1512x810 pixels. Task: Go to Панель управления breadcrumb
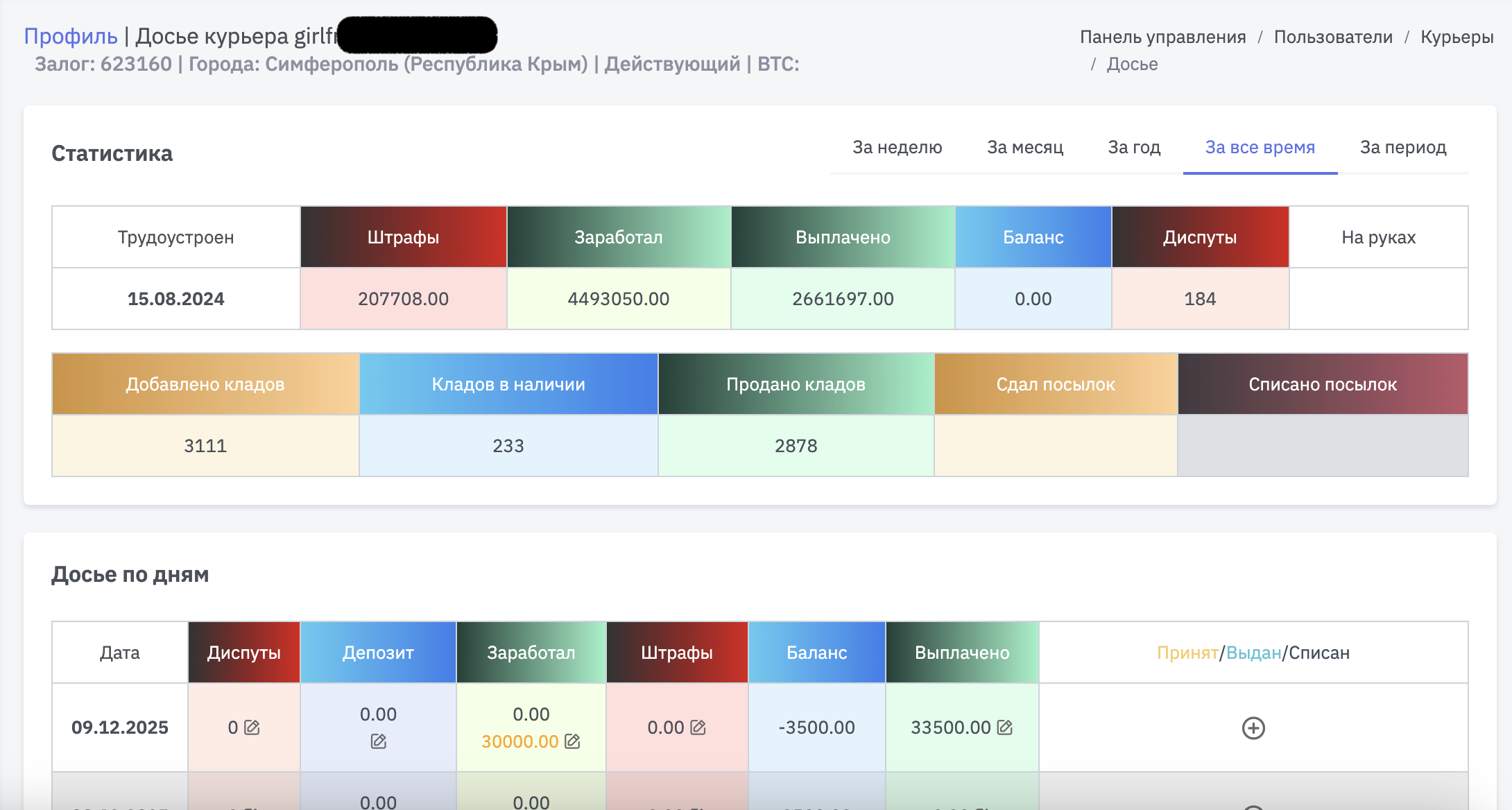click(1162, 37)
